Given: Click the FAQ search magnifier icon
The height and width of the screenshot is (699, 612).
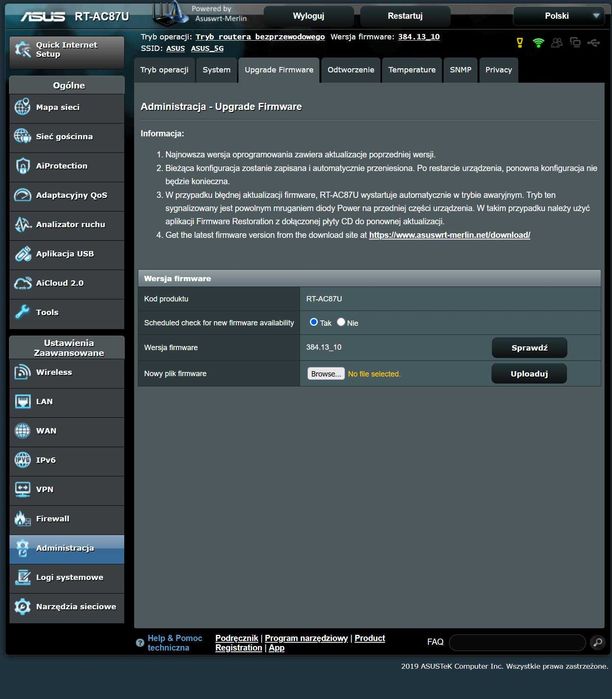Looking at the screenshot, I should pyautogui.click(x=598, y=642).
